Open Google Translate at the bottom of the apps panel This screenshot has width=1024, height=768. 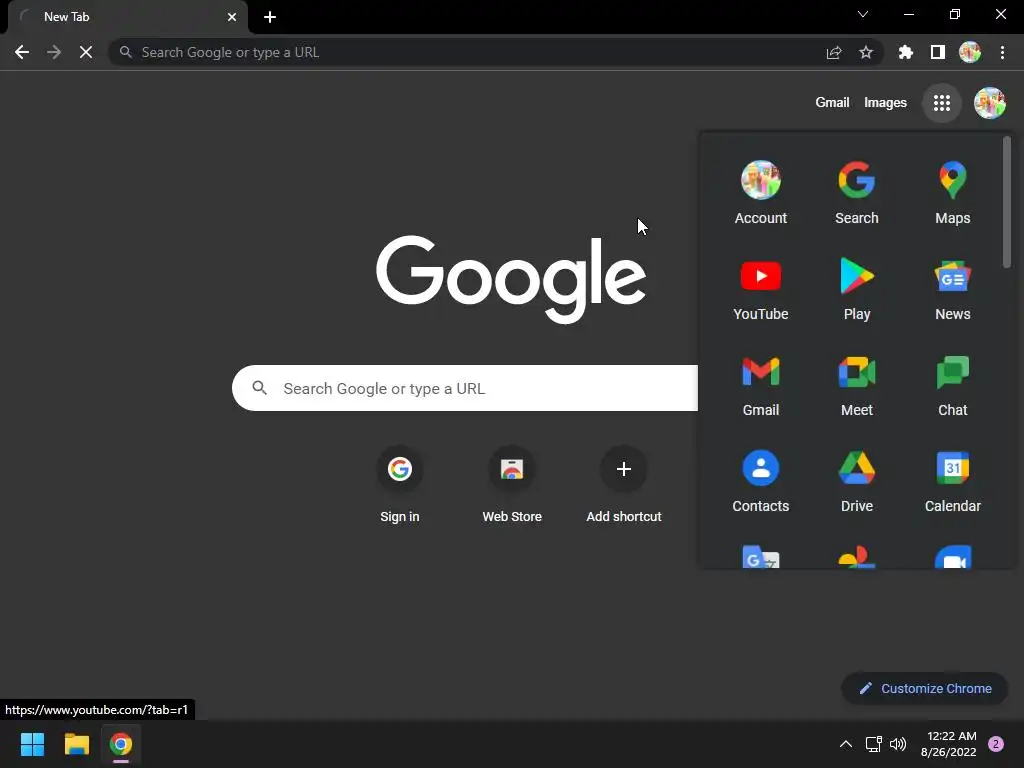tap(761, 556)
